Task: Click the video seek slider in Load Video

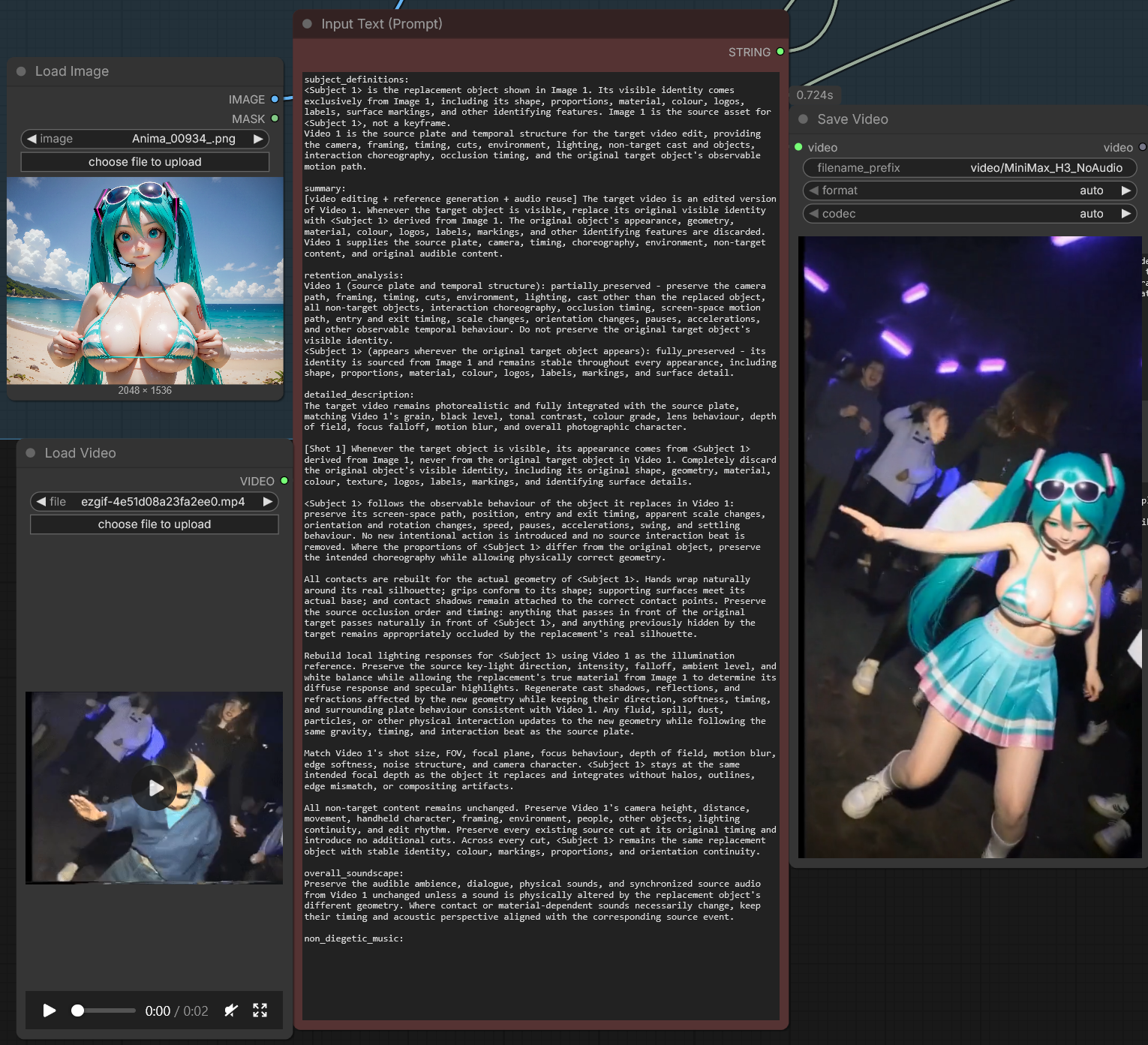Action: 104,1010
